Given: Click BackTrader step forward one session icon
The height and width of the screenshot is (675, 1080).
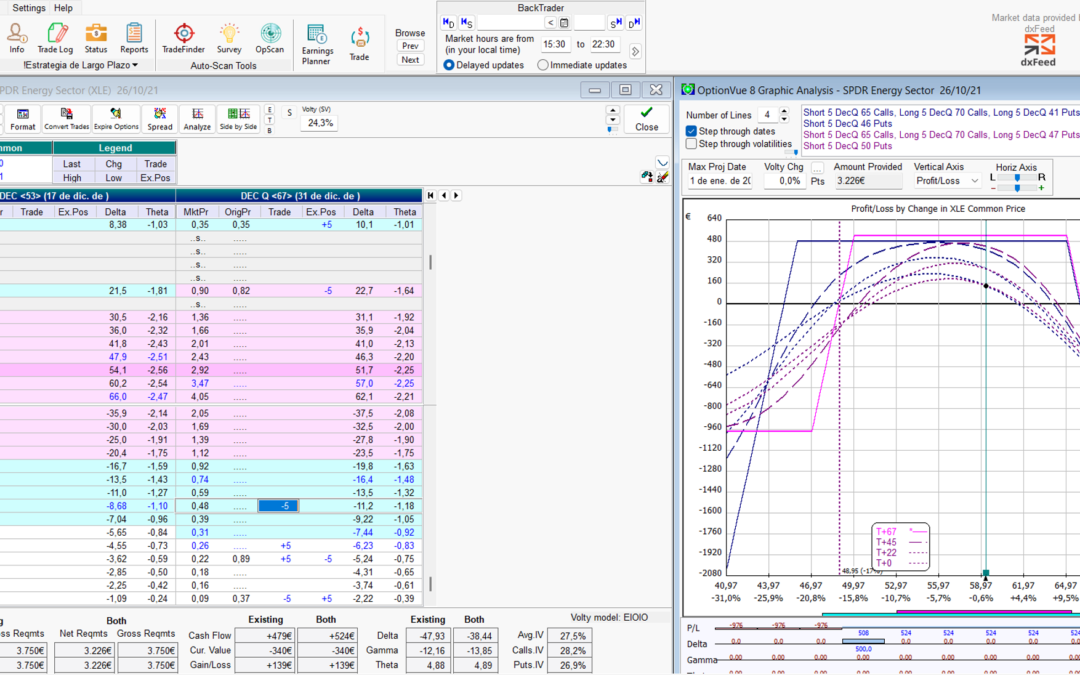Looking at the screenshot, I should pyautogui.click(x=616, y=23).
